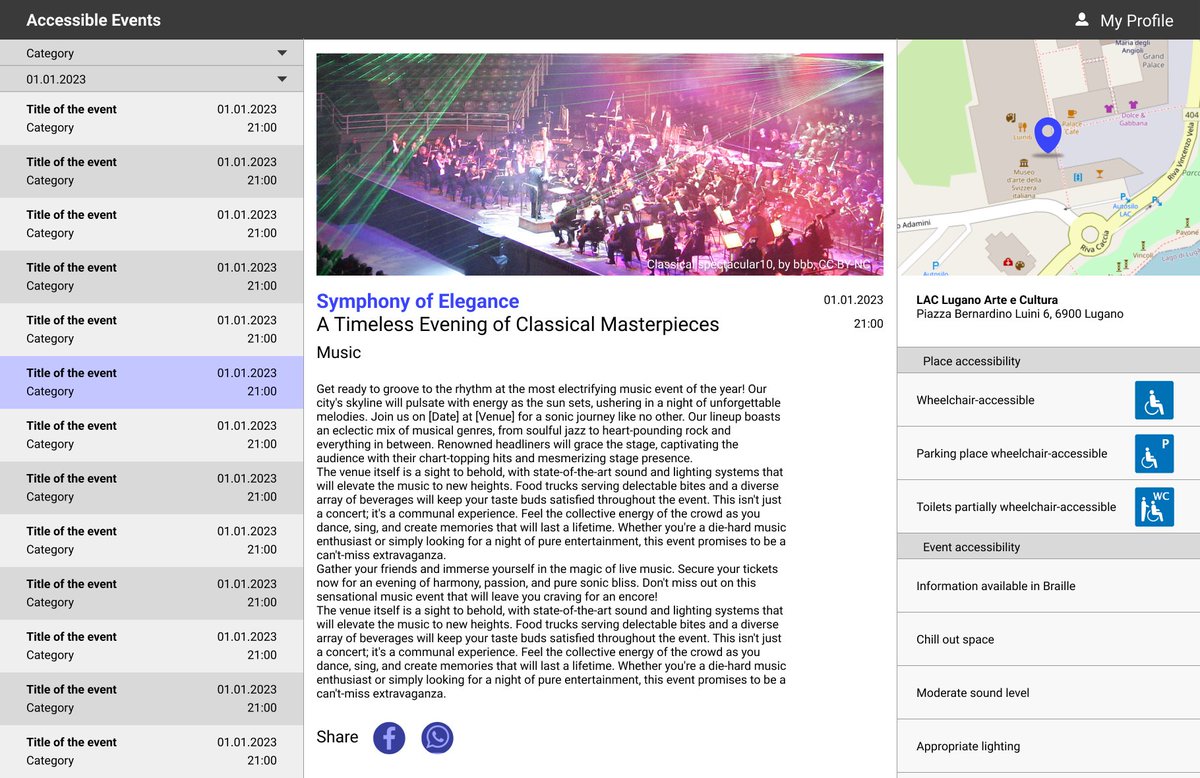Share the event on Facebook
The image size is (1200, 778).
coord(389,738)
